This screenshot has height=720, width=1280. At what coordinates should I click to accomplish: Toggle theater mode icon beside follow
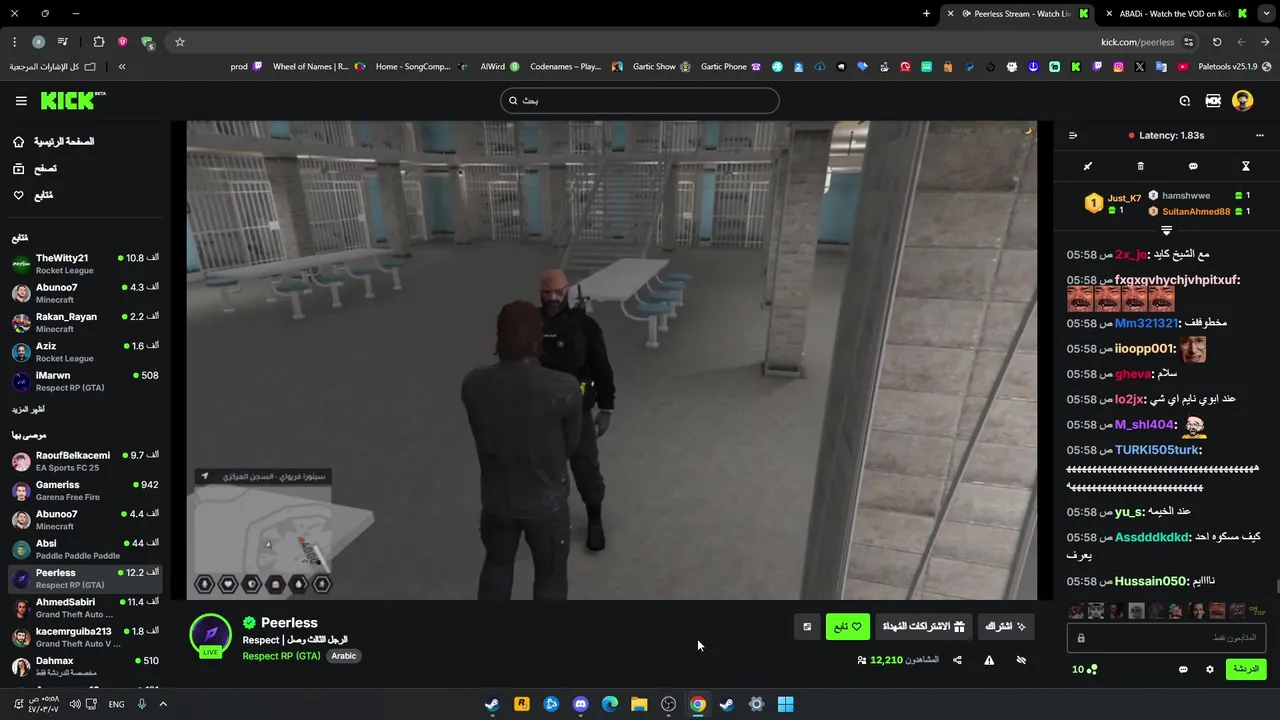tap(807, 627)
